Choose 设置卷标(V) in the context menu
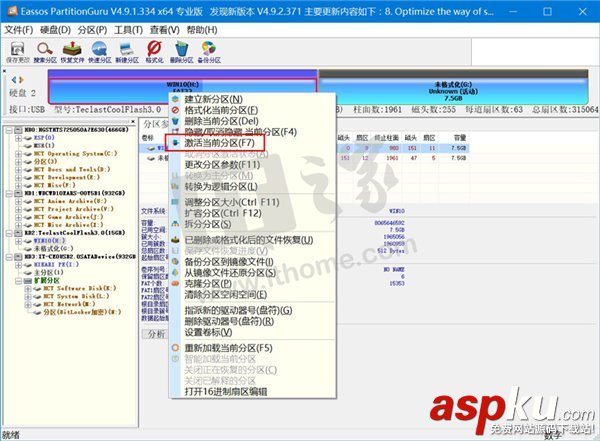The height and width of the screenshot is (441, 600). [x=252, y=332]
